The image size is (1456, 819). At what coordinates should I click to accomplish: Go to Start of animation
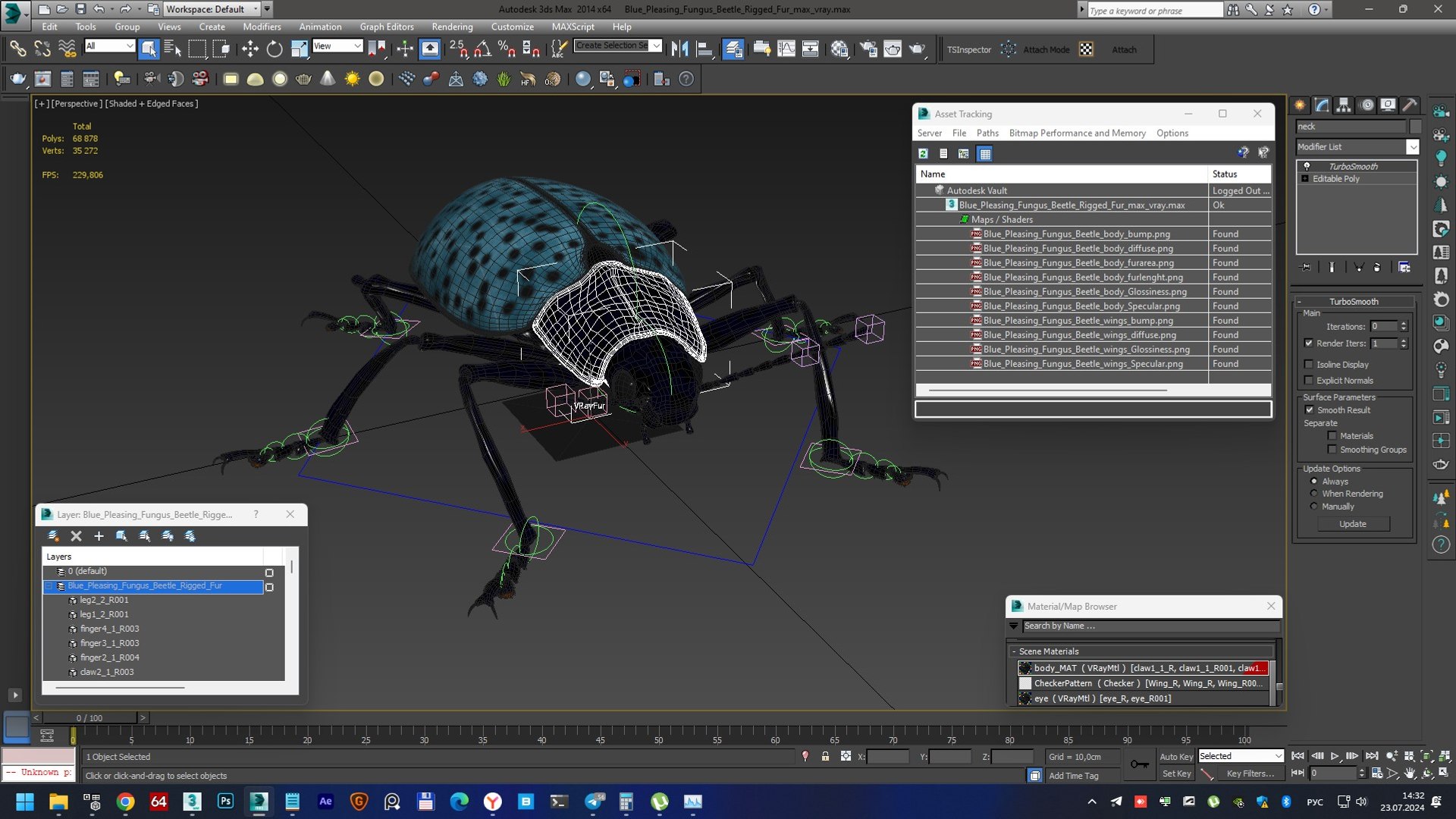[x=1298, y=756]
